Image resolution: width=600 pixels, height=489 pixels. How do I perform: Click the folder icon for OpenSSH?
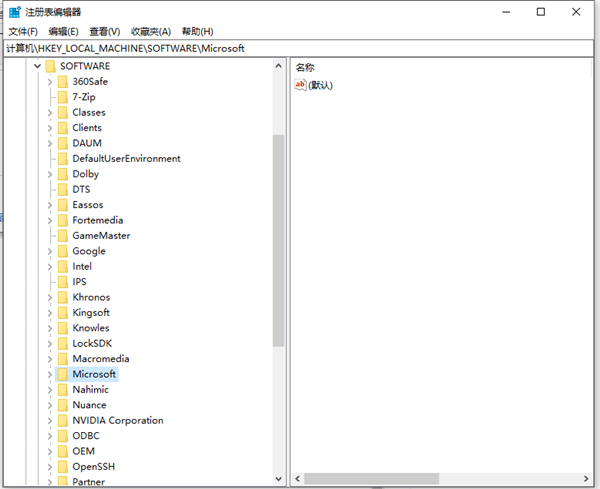62,466
